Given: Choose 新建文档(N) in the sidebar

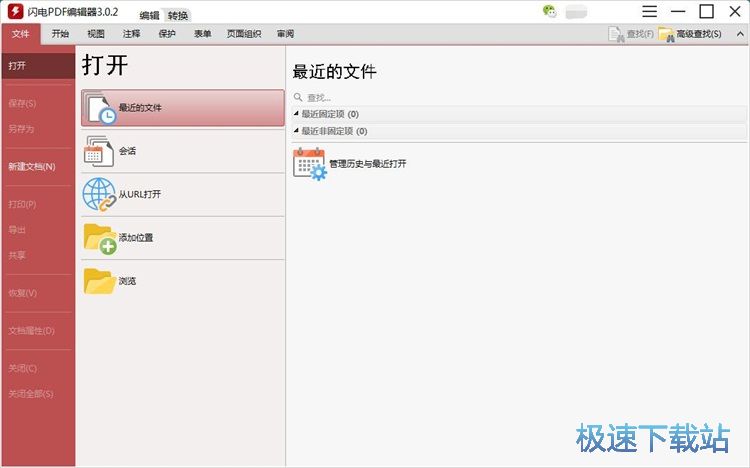Looking at the screenshot, I should (x=32, y=167).
